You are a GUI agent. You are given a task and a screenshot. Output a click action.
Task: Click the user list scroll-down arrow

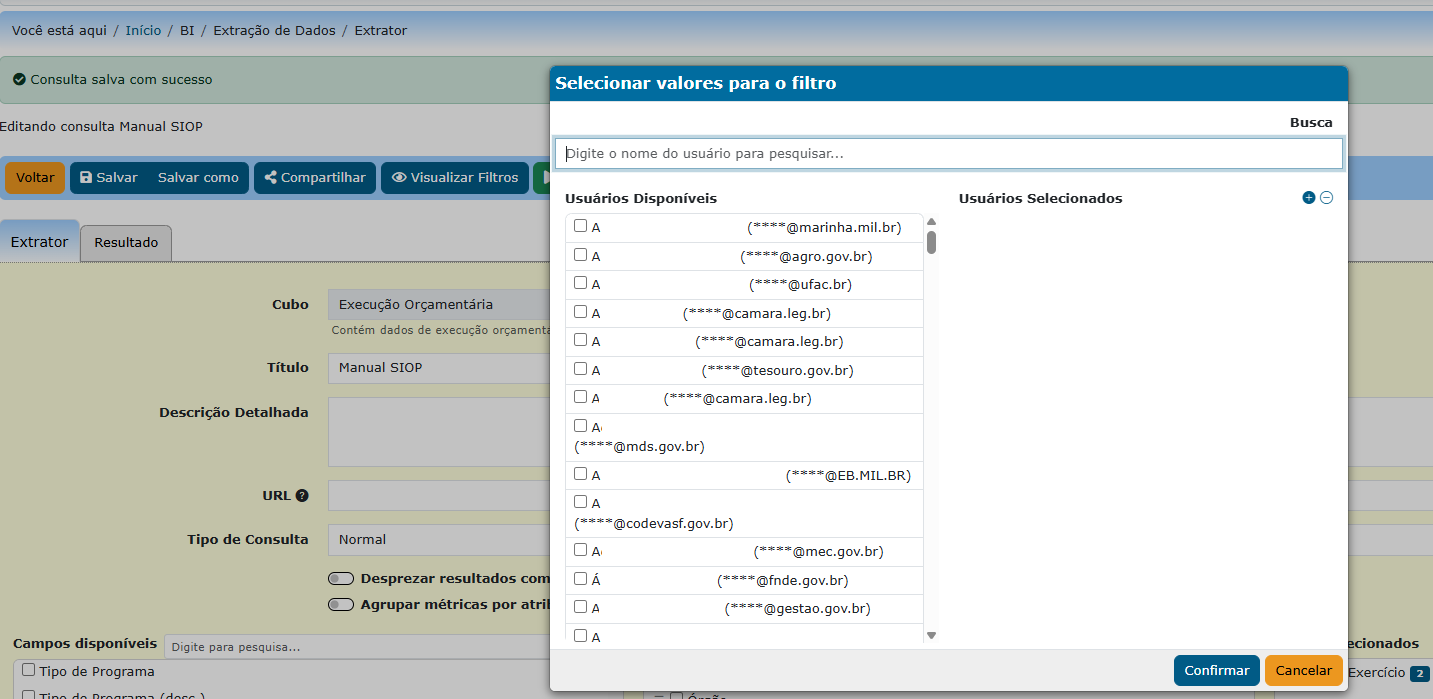click(x=931, y=635)
